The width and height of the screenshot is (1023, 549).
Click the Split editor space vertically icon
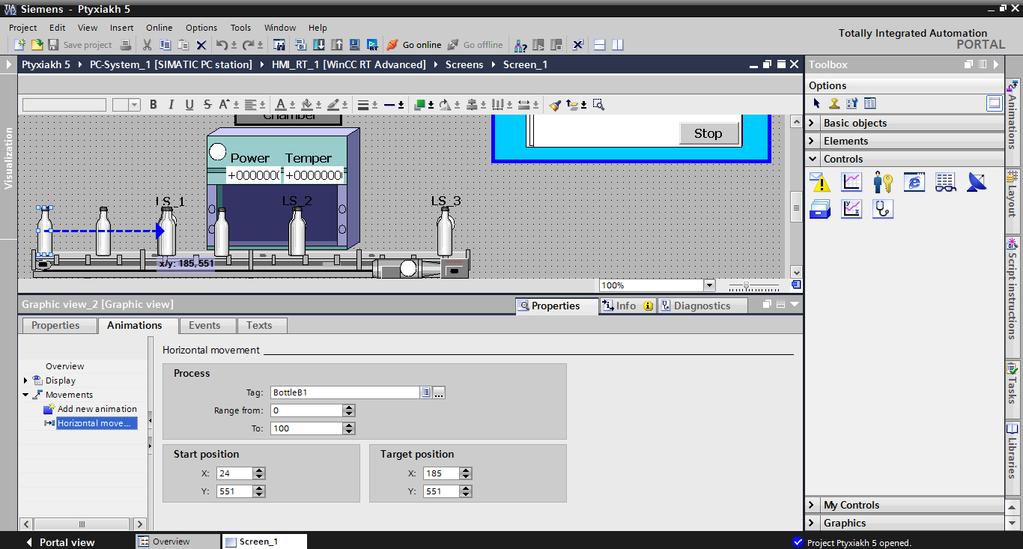coord(617,45)
